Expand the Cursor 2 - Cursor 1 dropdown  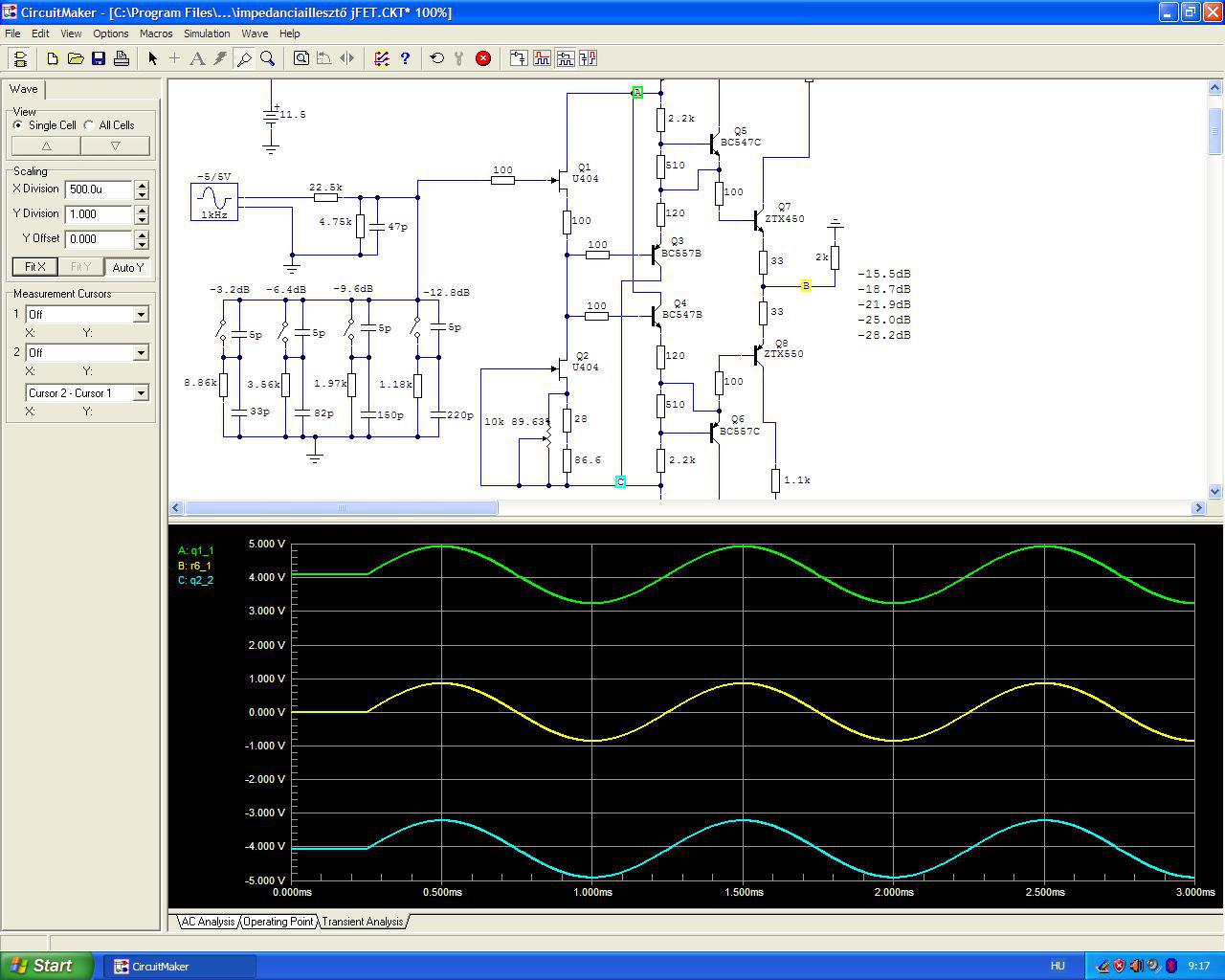pyautogui.click(x=141, y=393)
